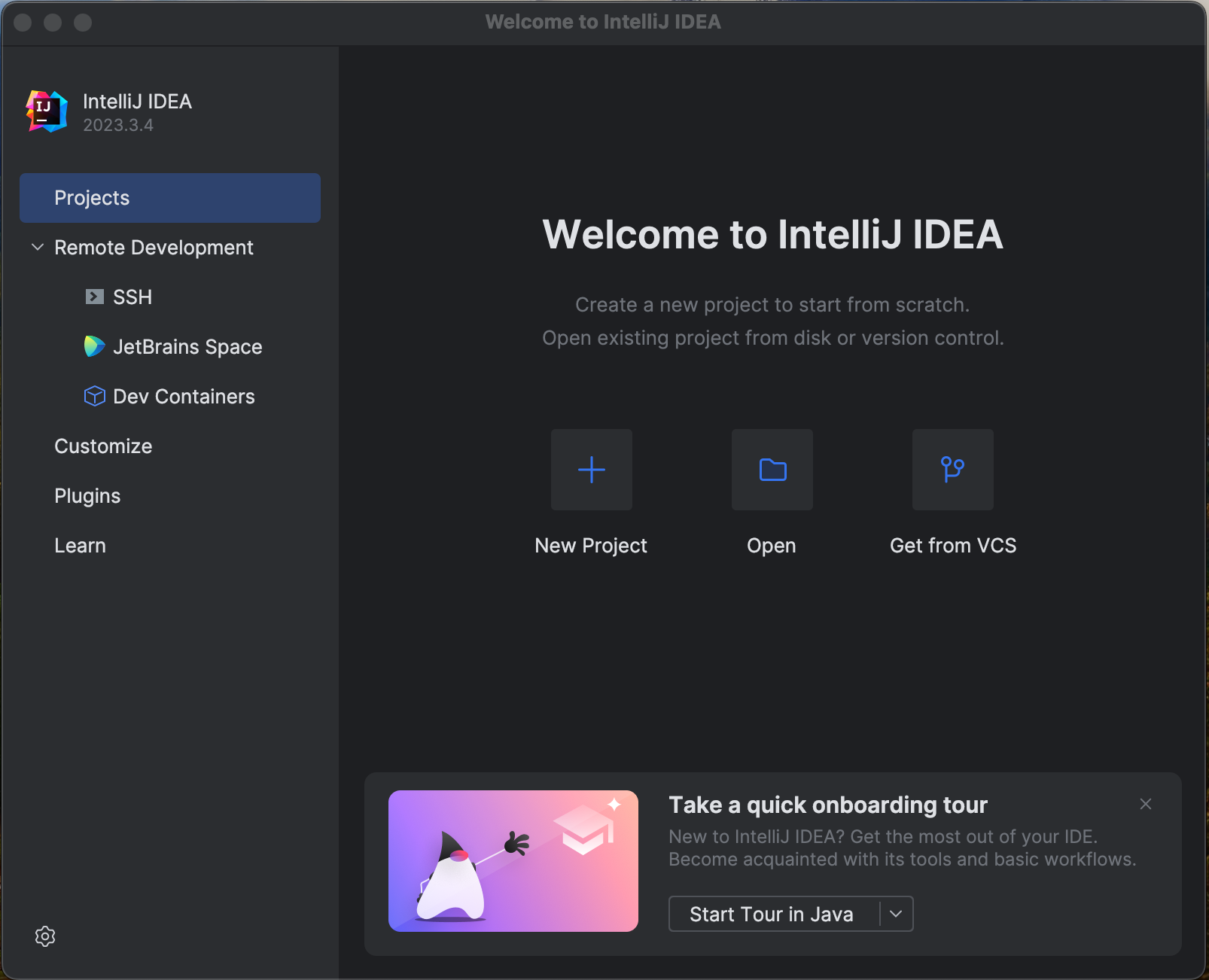
Task: Select the Learn sidebar entry
Action: [80, 545]
